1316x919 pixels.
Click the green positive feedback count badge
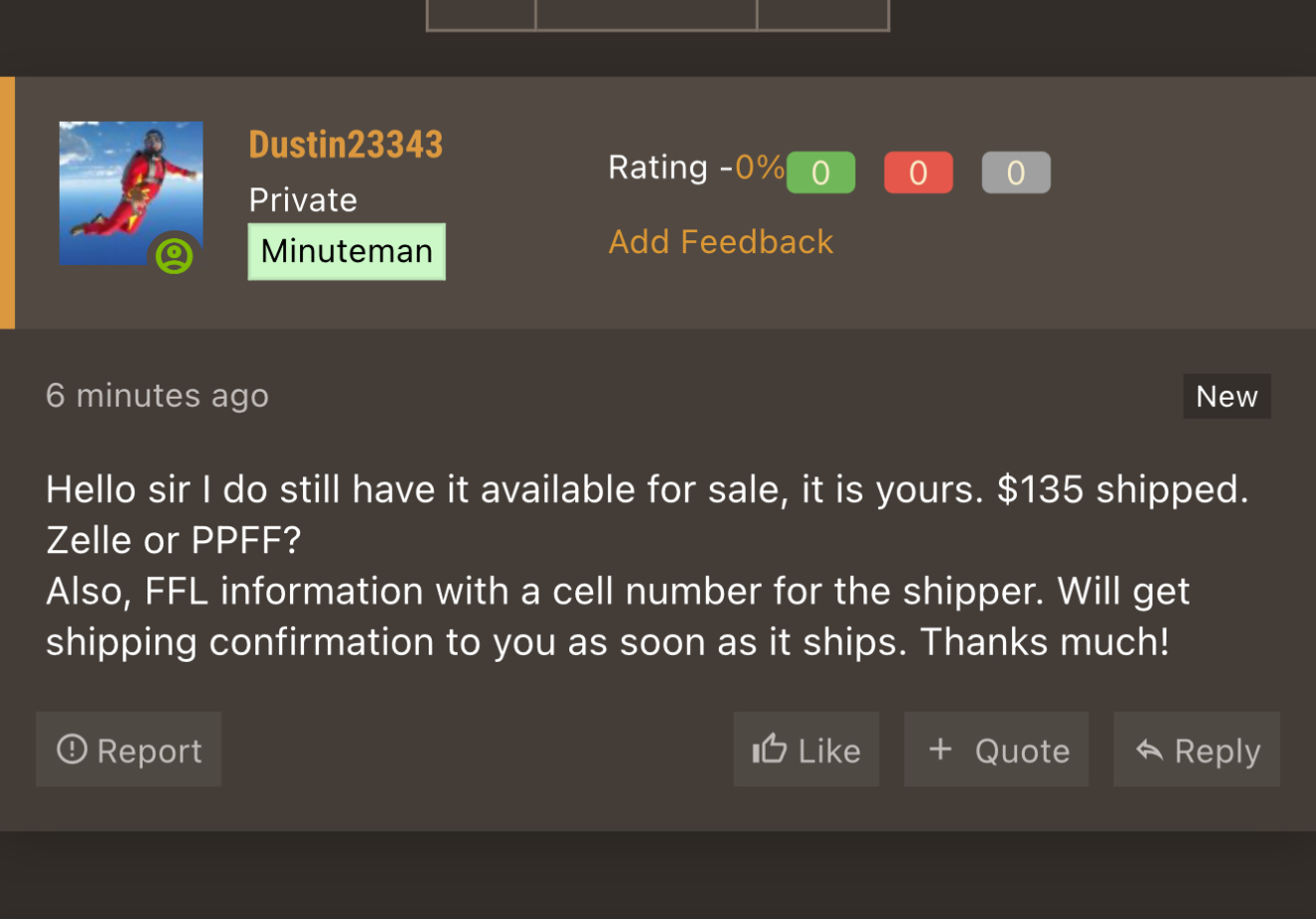click(821, 172)
